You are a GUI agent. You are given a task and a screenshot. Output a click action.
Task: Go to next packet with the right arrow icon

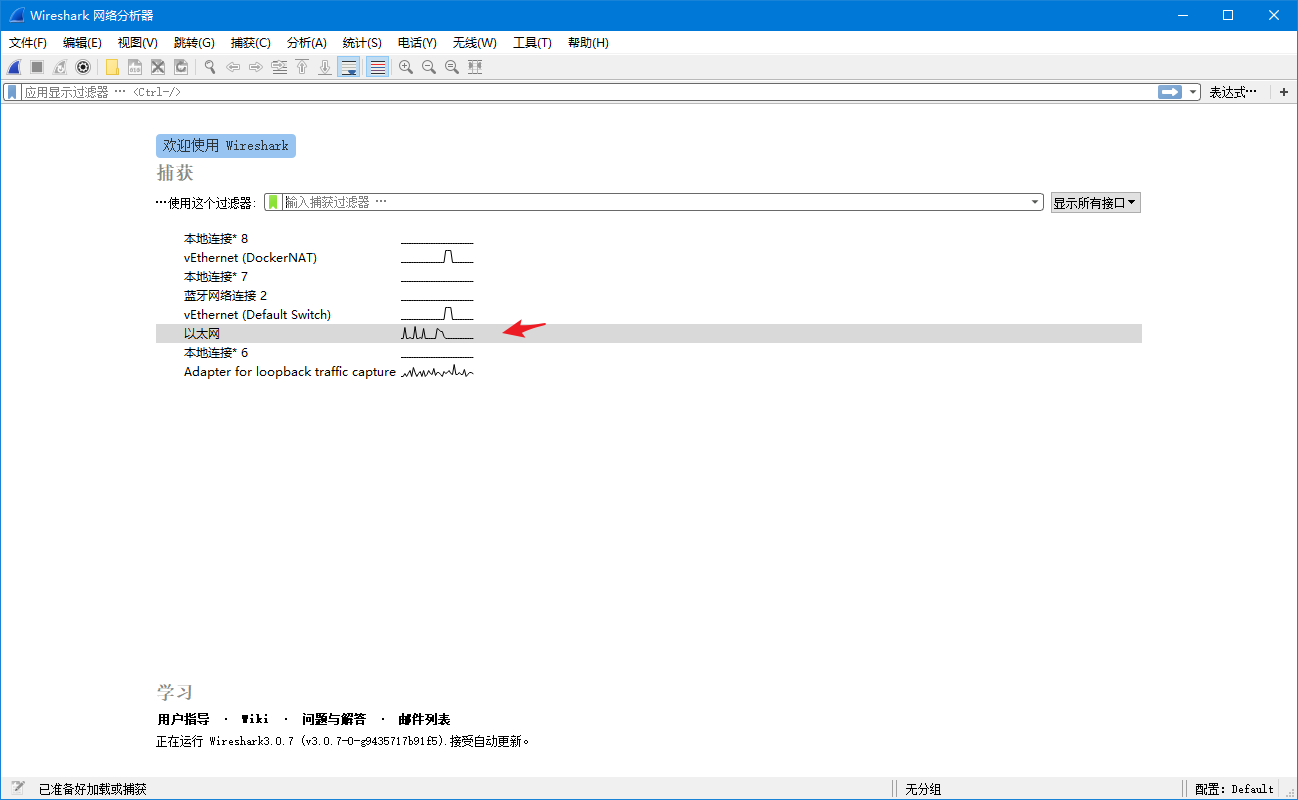tap(256, 67)
